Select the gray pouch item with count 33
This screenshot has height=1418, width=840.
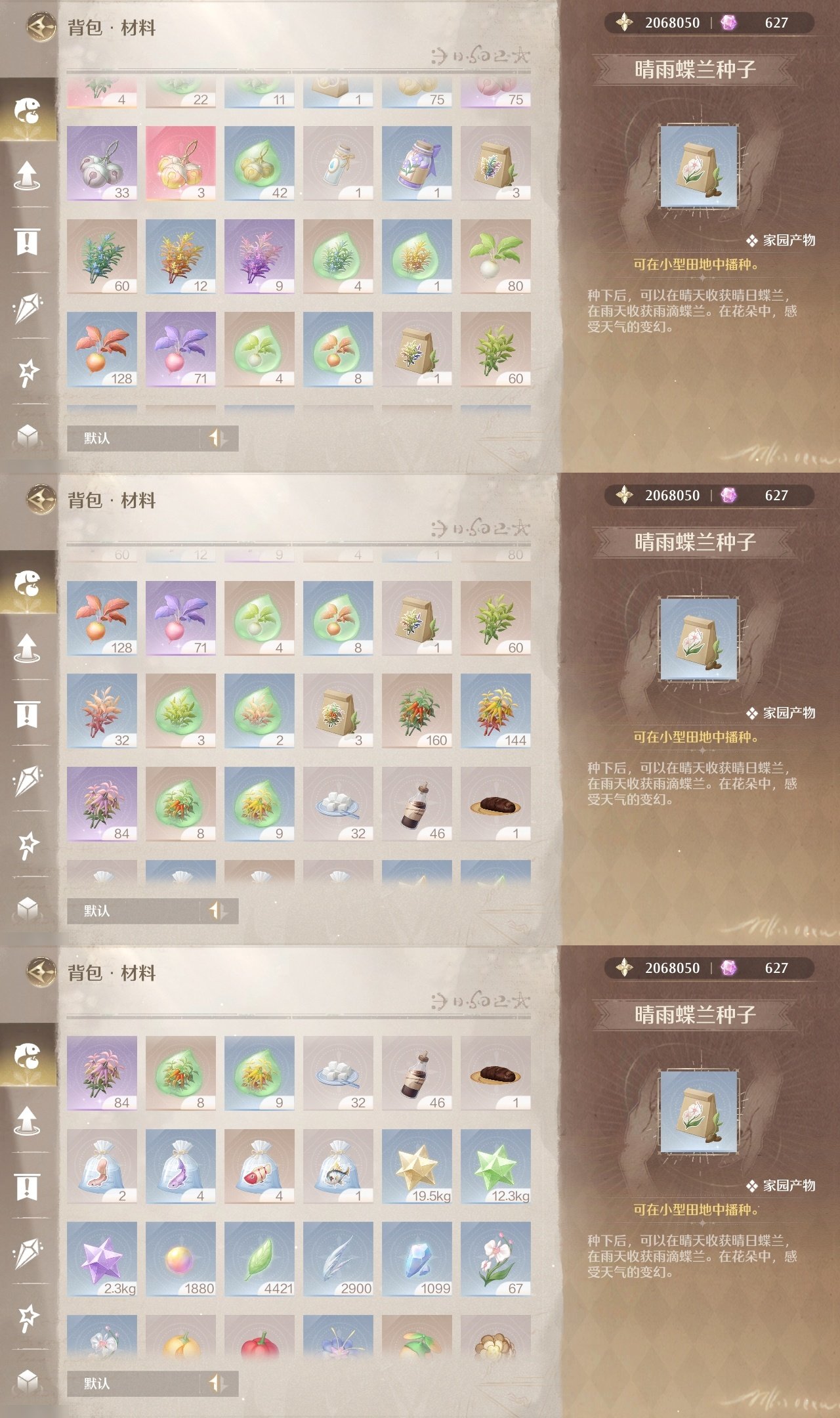[x=102, y=163]
